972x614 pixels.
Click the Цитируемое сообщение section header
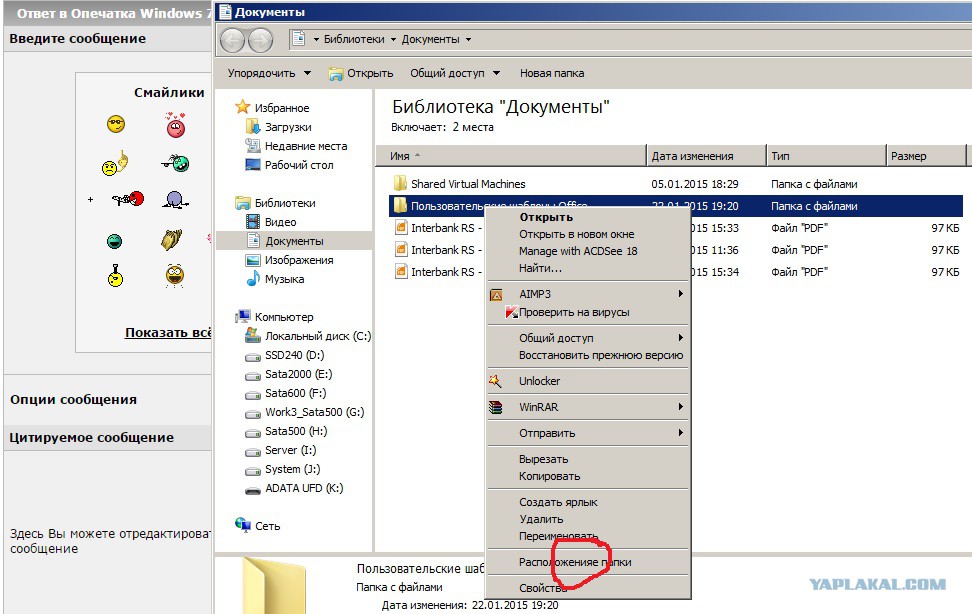[x=91, y=437]
